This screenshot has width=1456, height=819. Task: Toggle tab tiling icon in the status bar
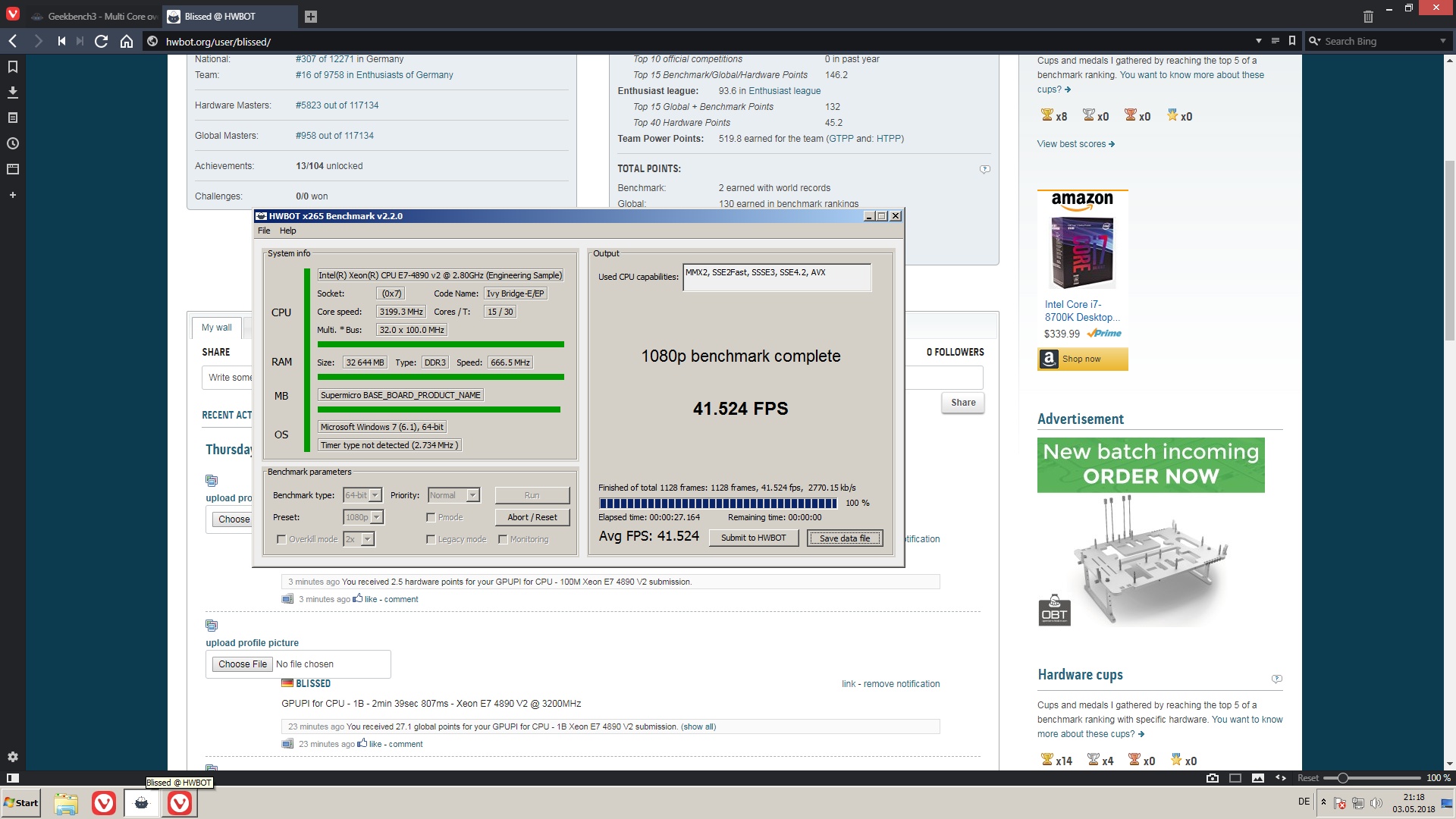[x=1235, y=777]
